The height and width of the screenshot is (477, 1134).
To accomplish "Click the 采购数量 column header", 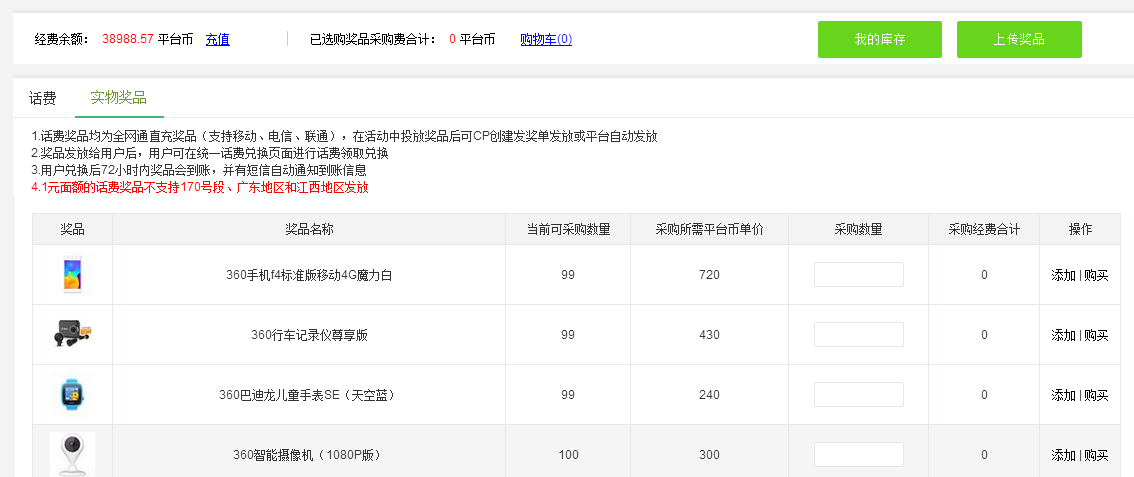I will pyautogui.click(x=858, y=230).
